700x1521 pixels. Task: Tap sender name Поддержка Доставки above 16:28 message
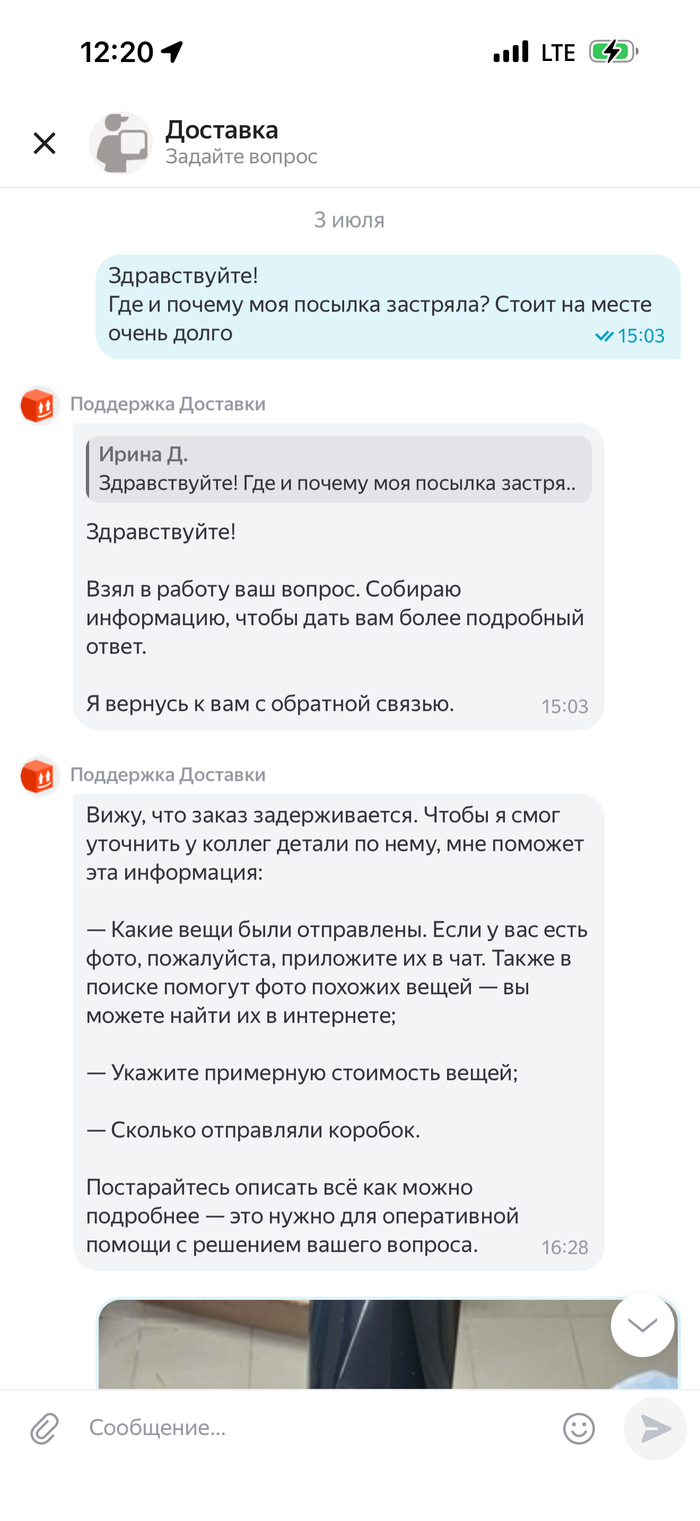point(168,775)
